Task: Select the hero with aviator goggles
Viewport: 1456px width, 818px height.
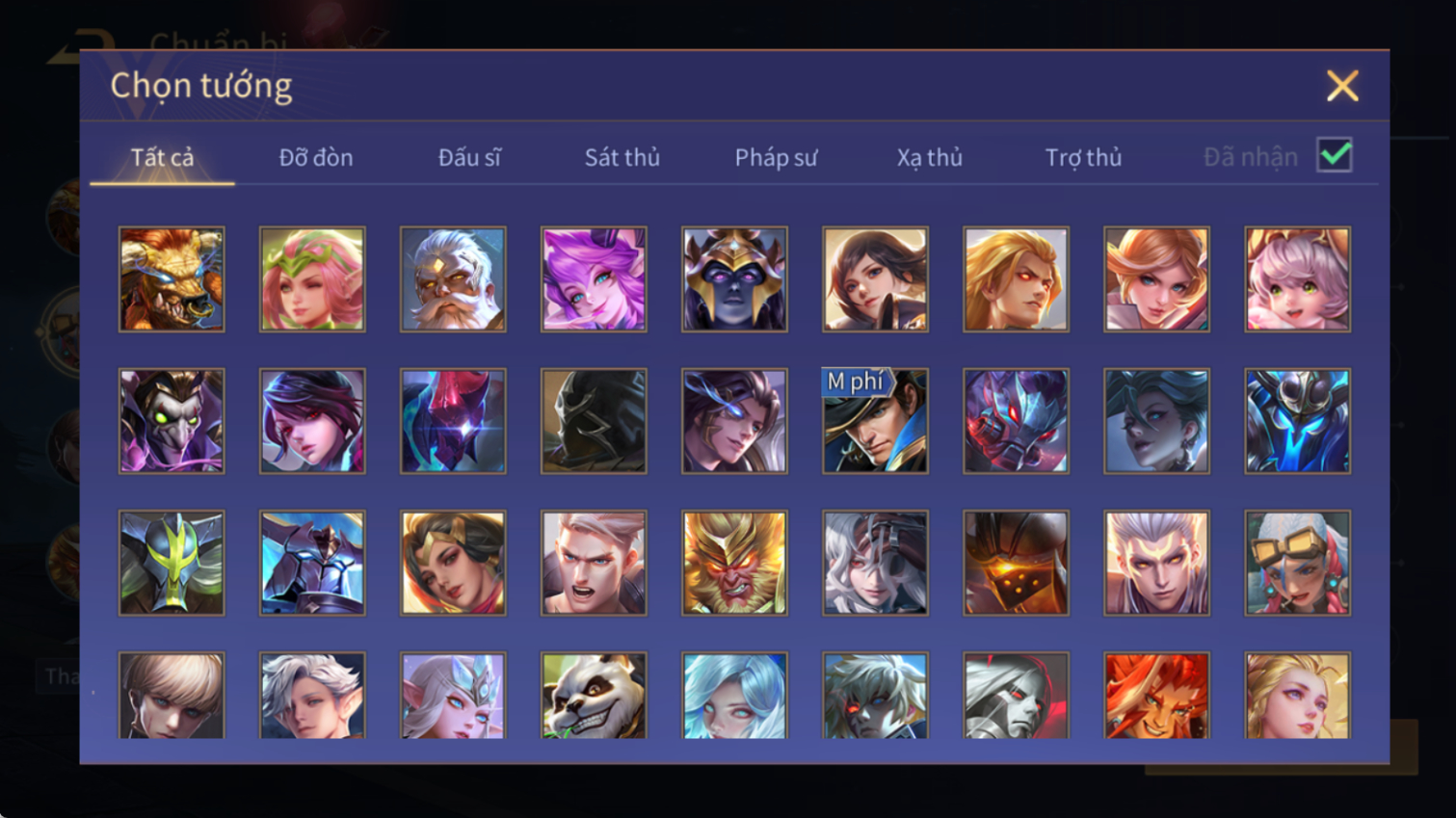Action: [x=1297, y=563]
